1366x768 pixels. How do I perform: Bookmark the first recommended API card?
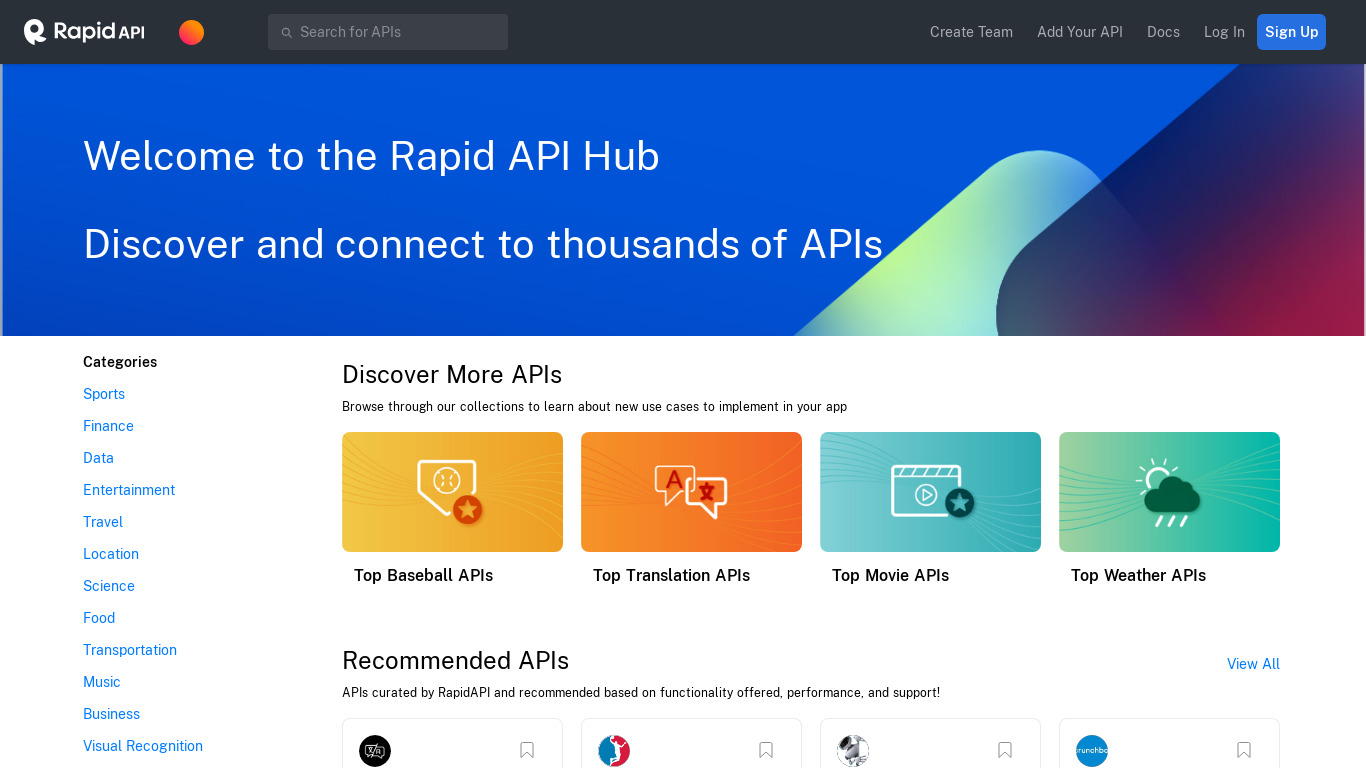click(527, 750)
